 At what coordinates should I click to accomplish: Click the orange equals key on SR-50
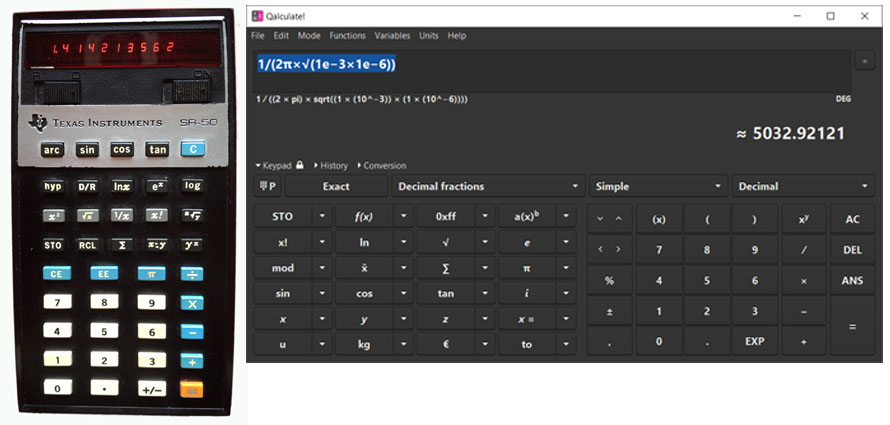coord(191,389)
